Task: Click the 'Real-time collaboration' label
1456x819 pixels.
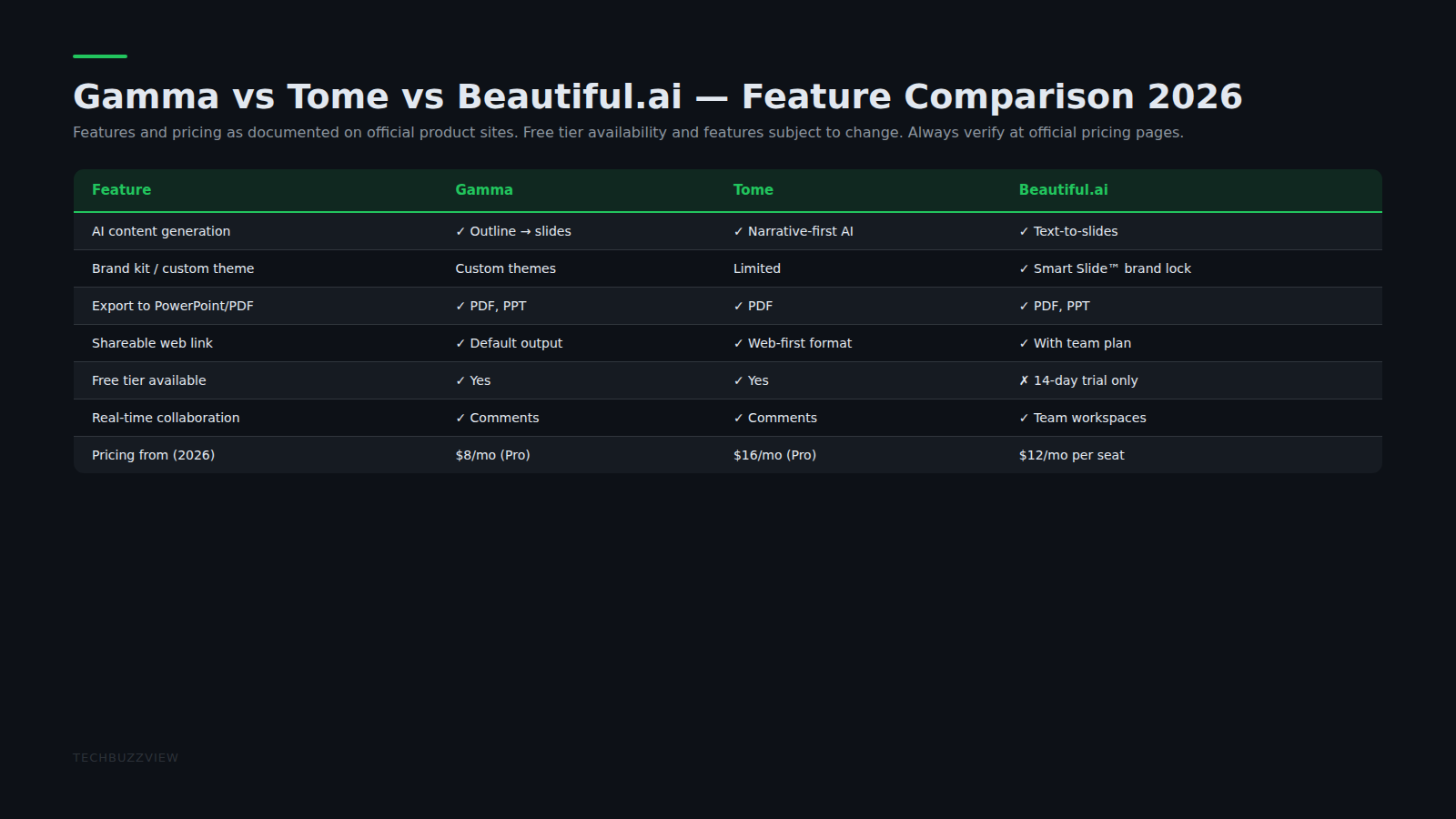Action: (166, 418)
